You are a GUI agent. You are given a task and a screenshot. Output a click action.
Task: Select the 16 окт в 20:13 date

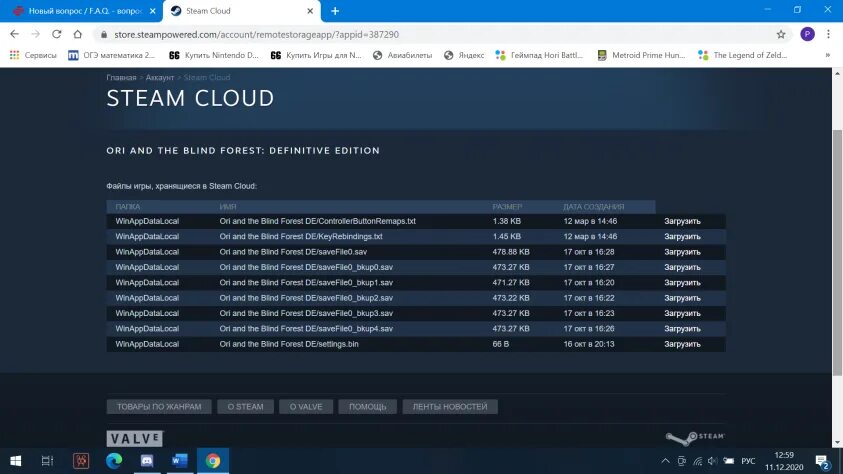click(589, 344)
